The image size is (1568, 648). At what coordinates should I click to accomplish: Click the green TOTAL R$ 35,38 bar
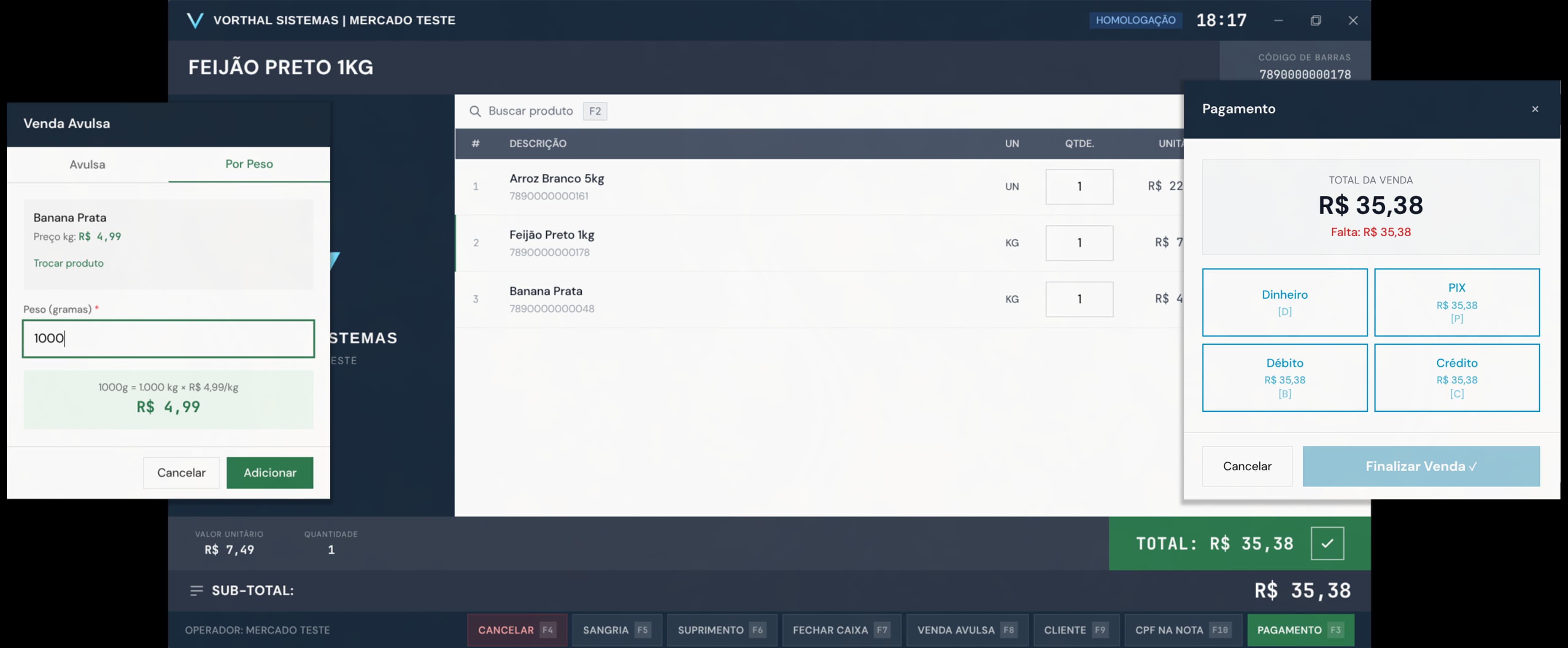1239,543
